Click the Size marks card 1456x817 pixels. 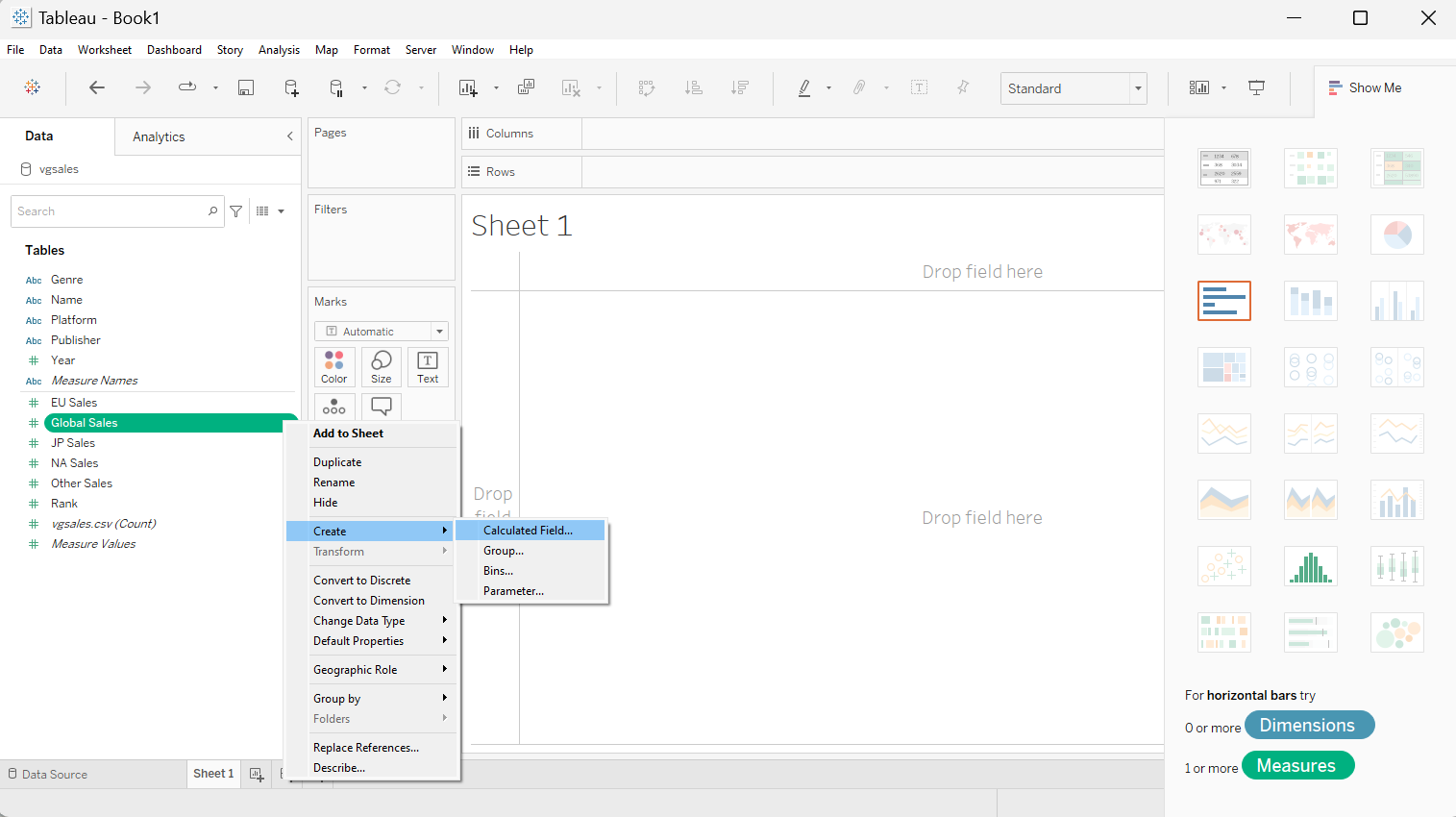click(382, 367)
